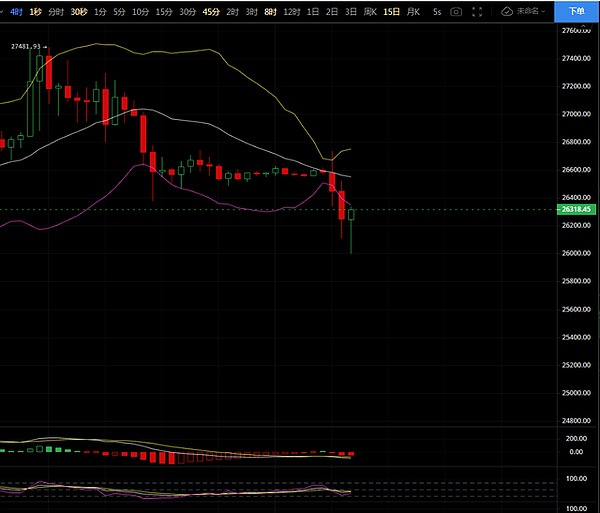The width and height of the screenshot is (600, 513).
Task: Switch to the 分时 chart view
Action: click(x=56, y=11)
